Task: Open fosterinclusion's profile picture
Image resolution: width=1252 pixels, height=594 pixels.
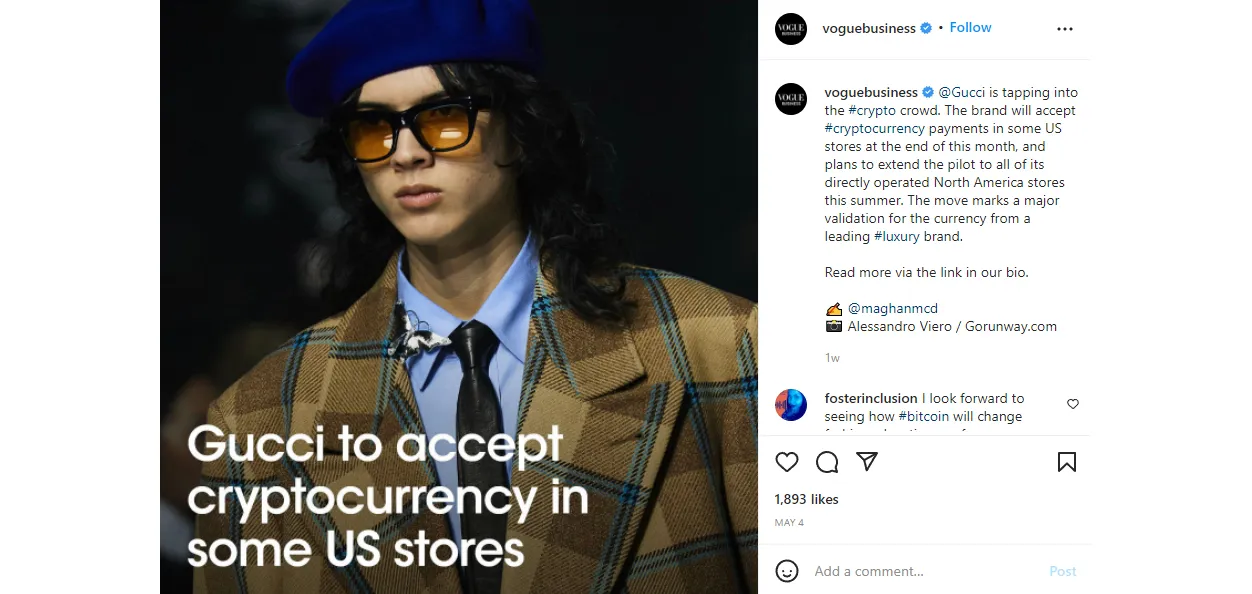Action: click(x=791, y=405)
